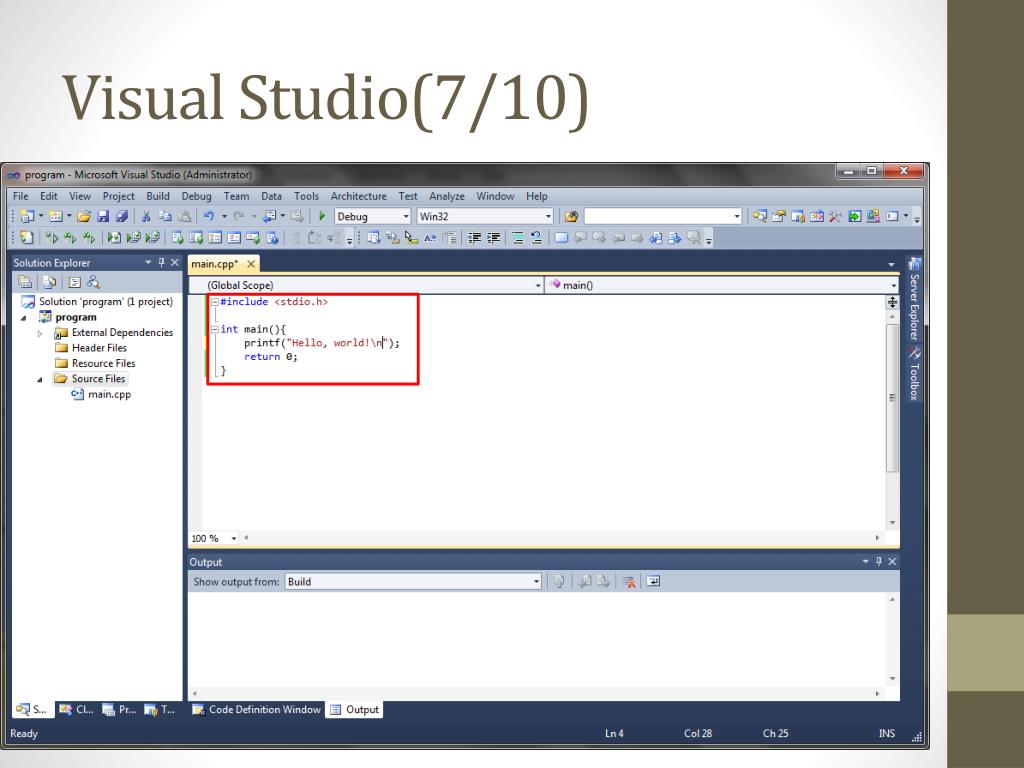Collapse the #include code region
Screen dimensions: 1024x768
click(214, 302)
